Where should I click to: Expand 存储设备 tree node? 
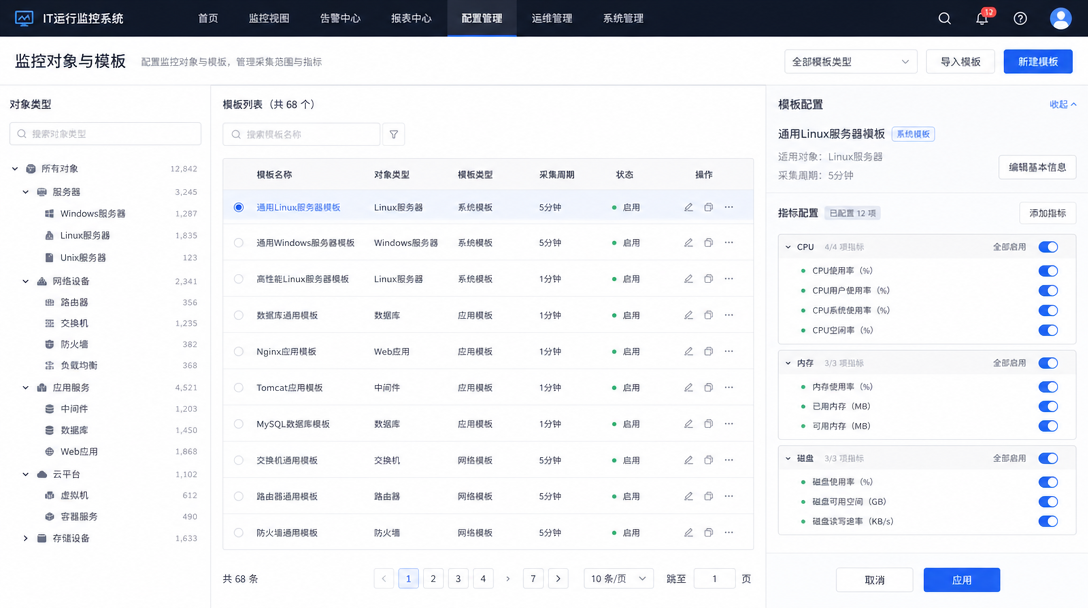(x=26, y=538)
